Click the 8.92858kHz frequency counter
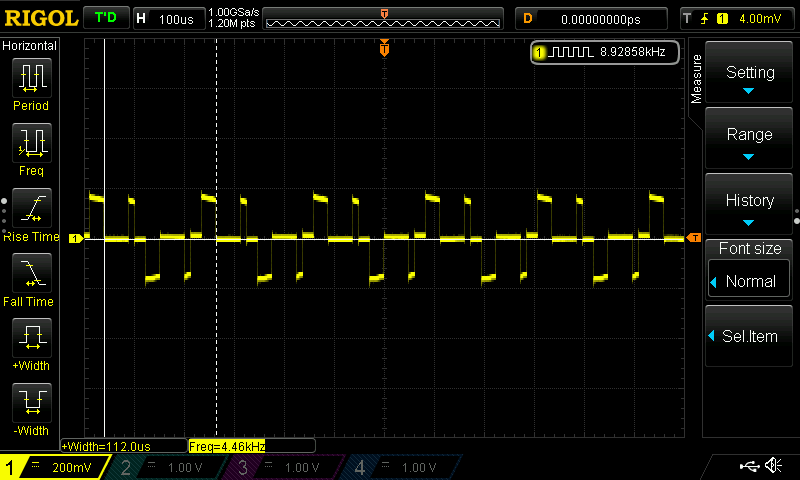This screenshot has height=480, width=800. (605, 52)
